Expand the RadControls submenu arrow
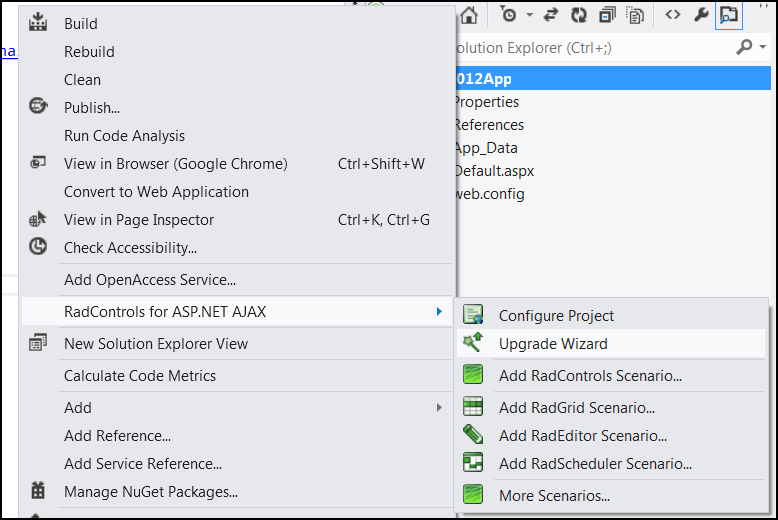Image resolution: width=778 pixels, height=520 pixels. pyautogui.click(x=439, y=312)
